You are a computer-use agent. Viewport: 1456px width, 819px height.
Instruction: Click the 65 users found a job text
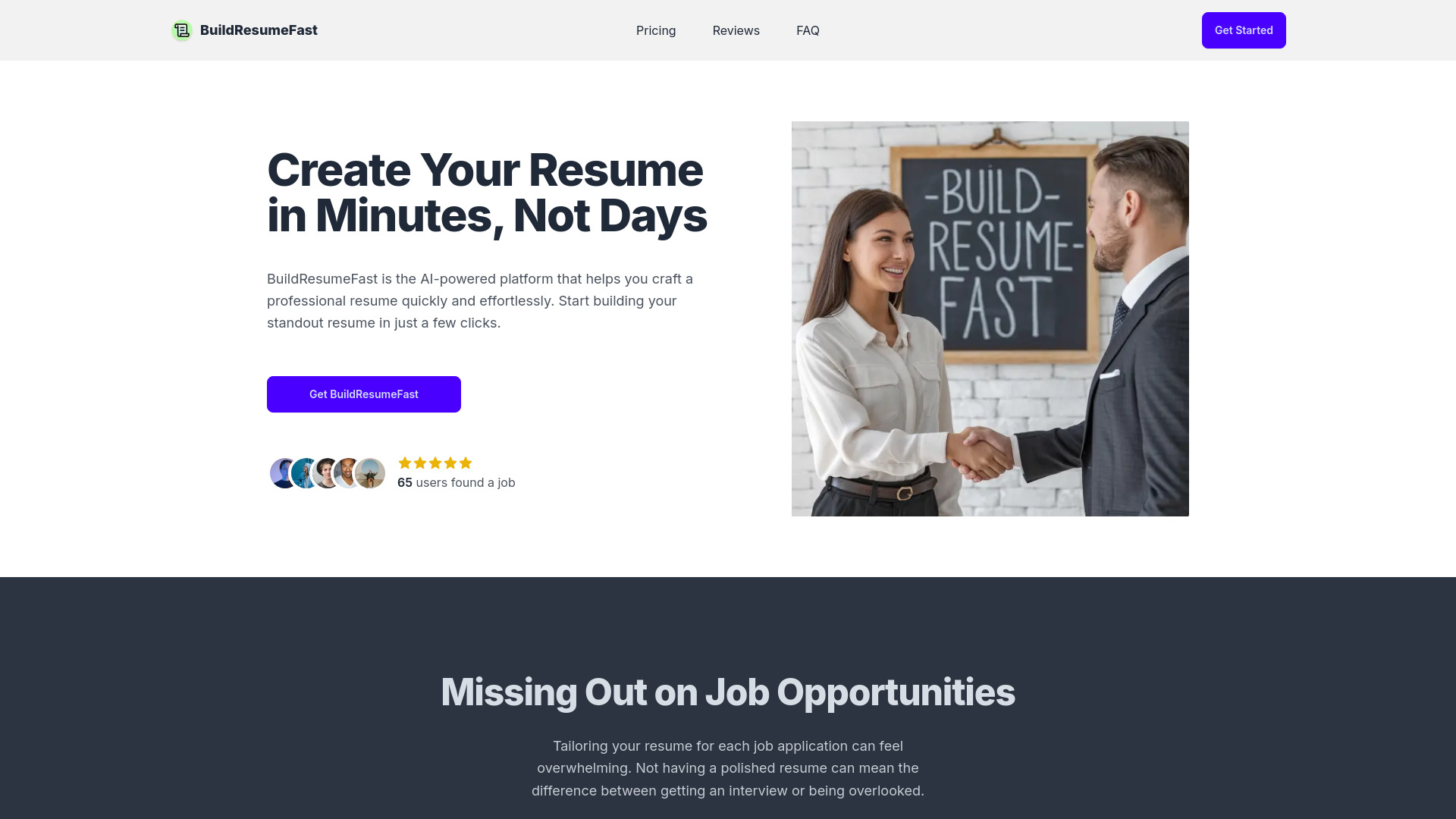[x=456, y=482]
